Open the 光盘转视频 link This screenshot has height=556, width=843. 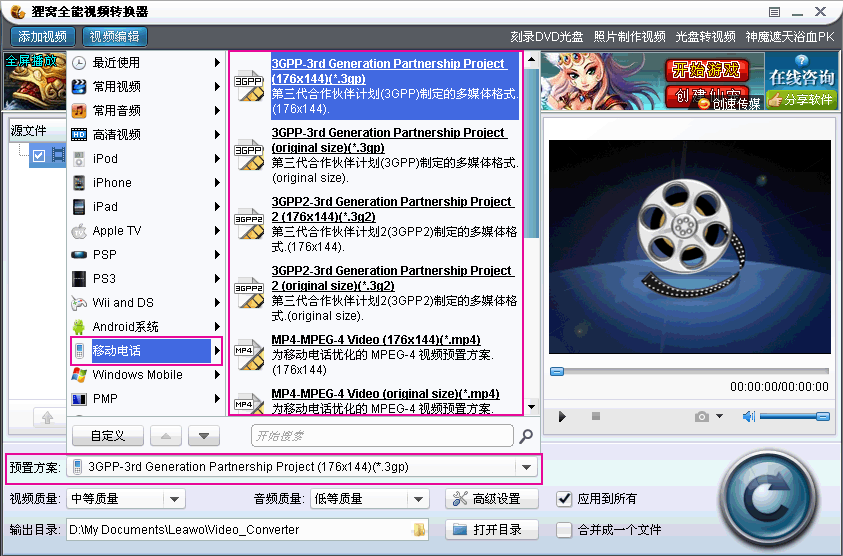pos(705,37)
